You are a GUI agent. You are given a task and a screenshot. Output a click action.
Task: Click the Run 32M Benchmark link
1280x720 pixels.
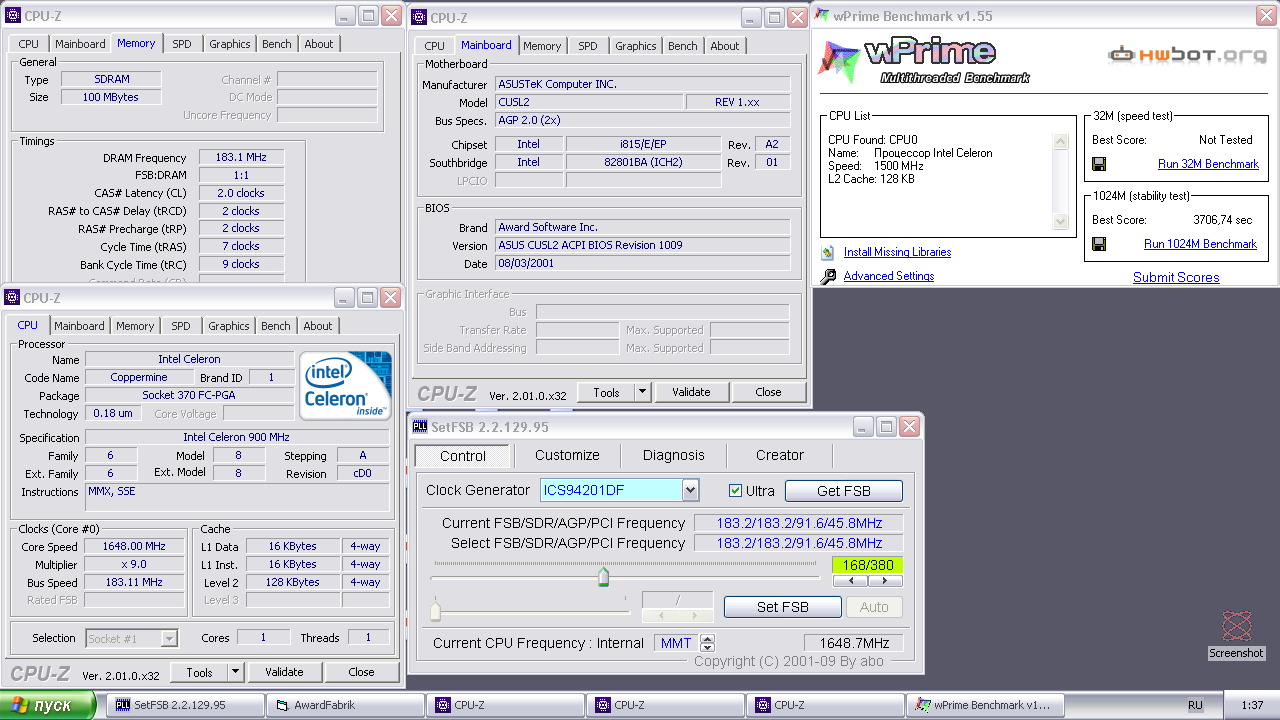click(1208, 164)
